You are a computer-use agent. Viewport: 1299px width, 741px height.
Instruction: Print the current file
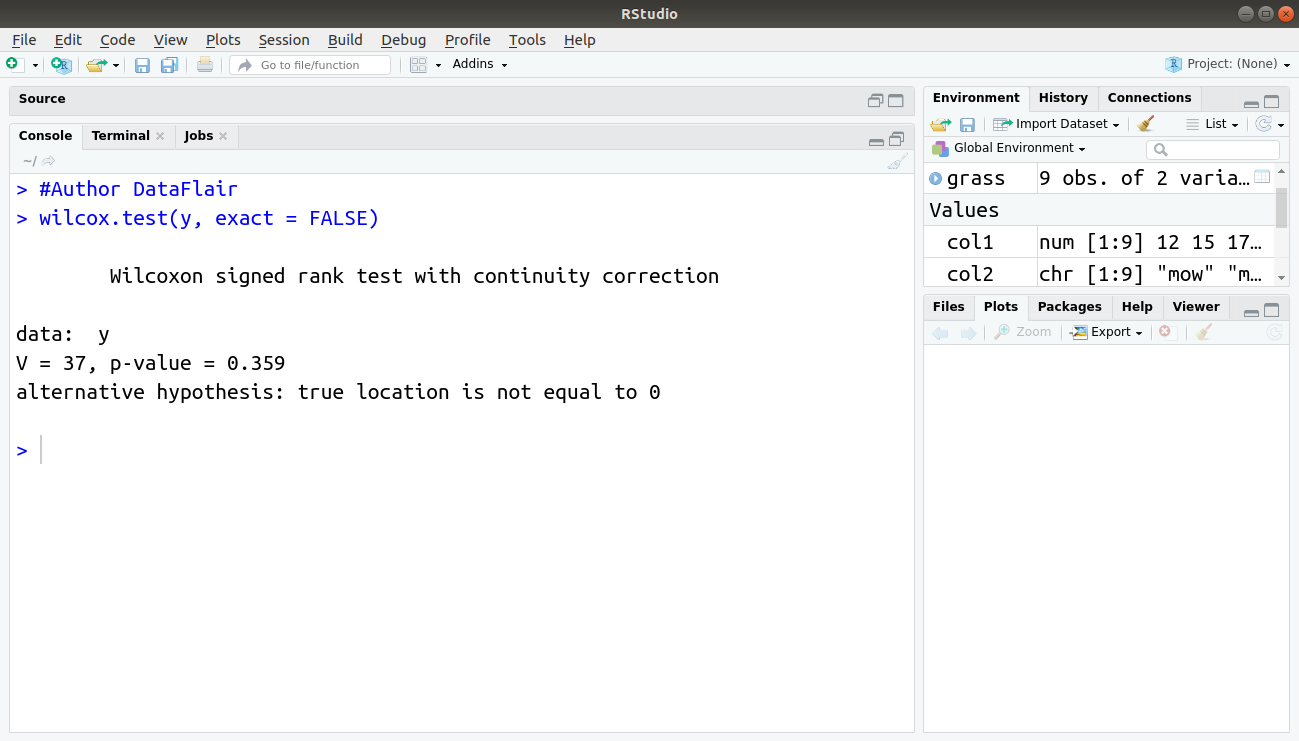pos(203,63)
